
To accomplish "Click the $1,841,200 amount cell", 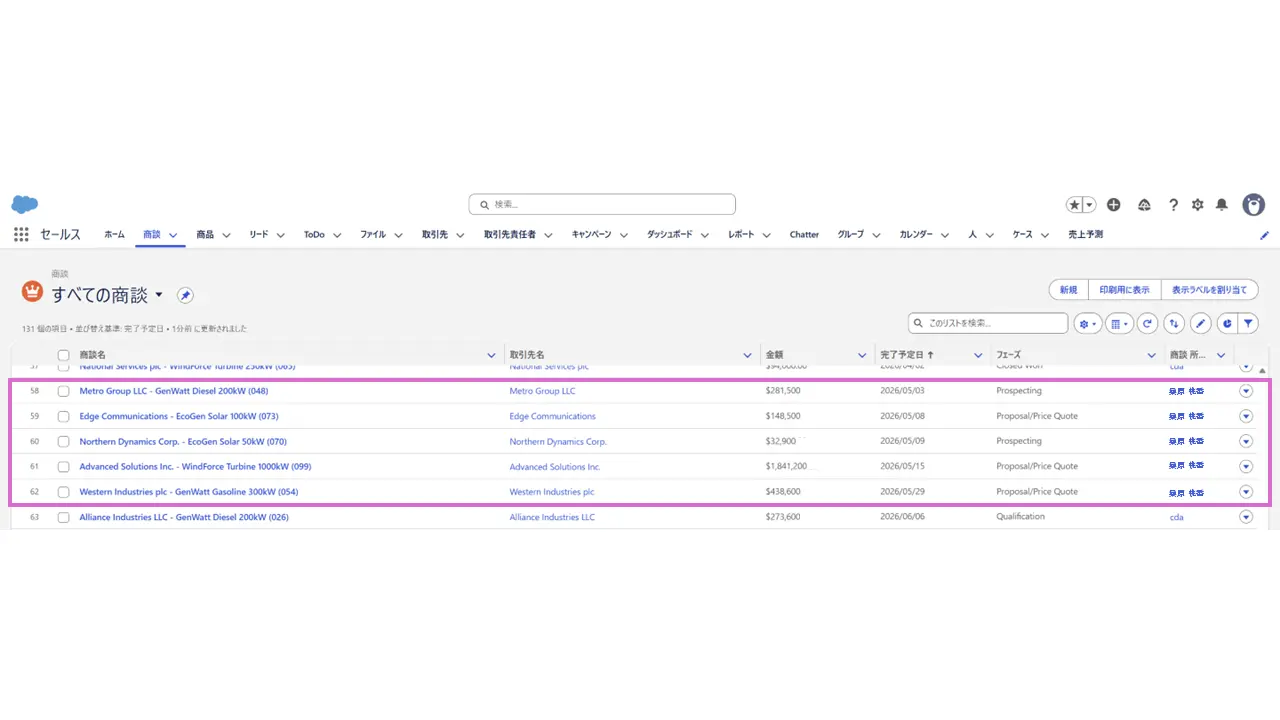I will (x=787, y=467).
